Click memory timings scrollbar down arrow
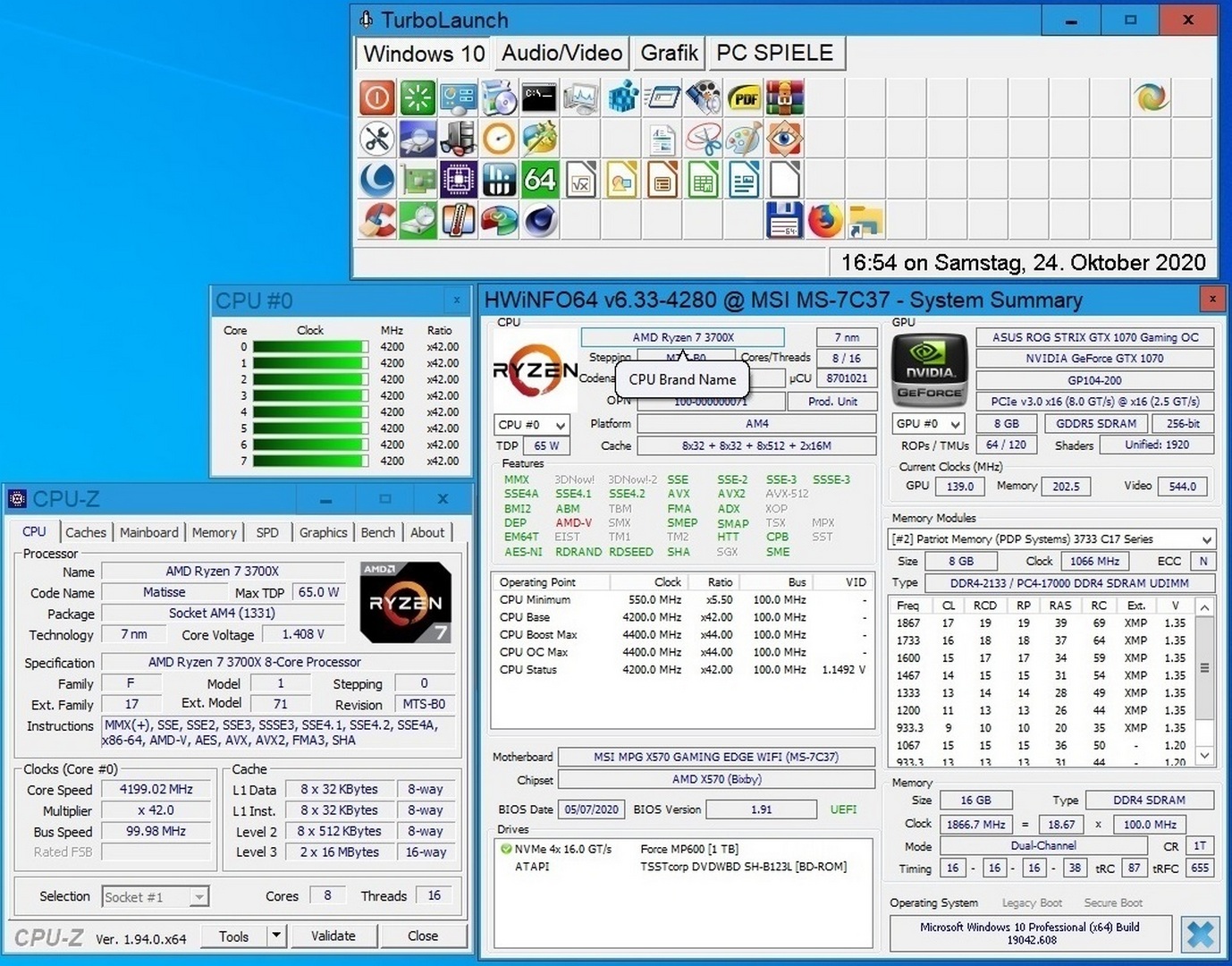Viewport: 1232px width, 966px height. pos(1204,755)
